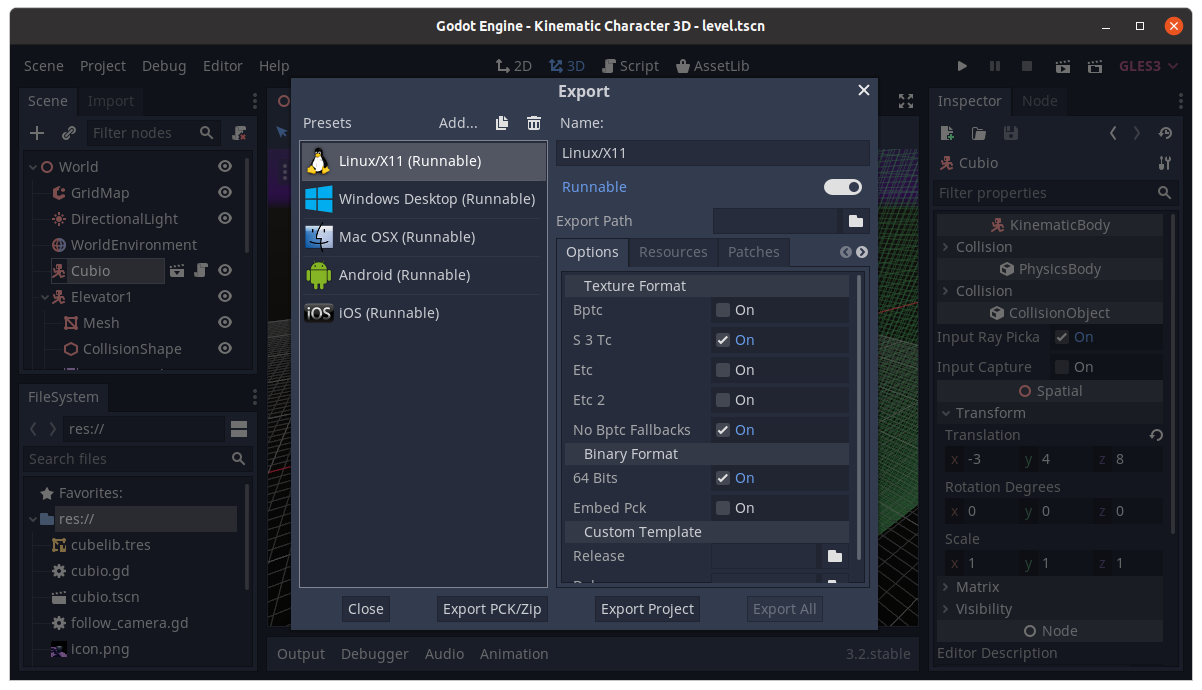Collapse the res:// folder
The image size is (1202, 690).
(x=33, y=519)
